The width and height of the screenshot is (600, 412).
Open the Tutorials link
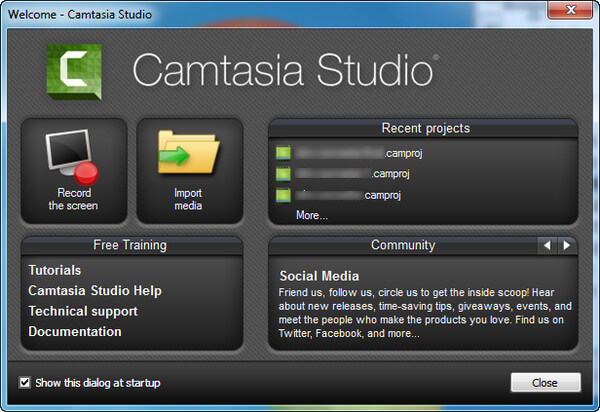55,270
